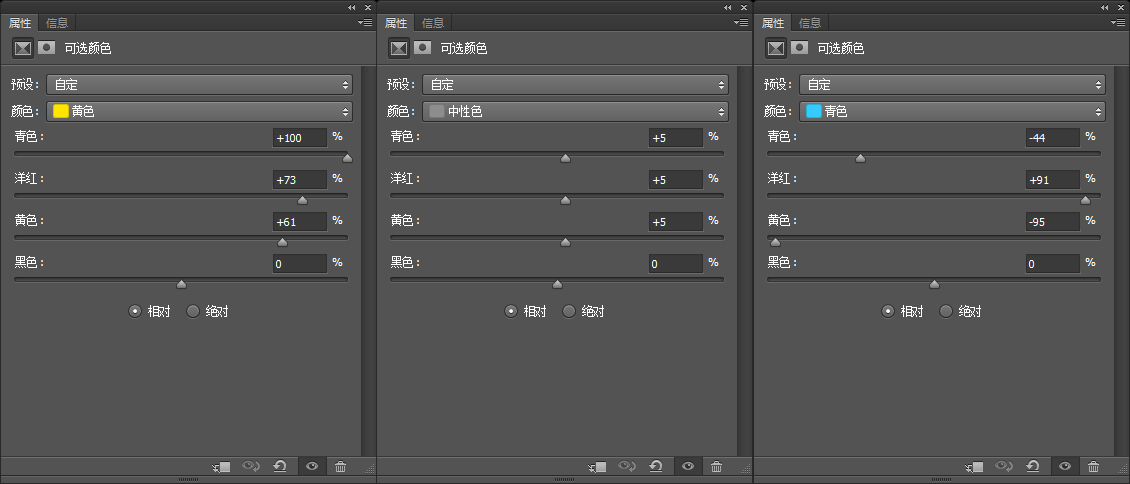Delete adjustment layer in Yellows panel
This screenshot has width=1130, height=484.
pyautogui.click(x=341, y=467)
